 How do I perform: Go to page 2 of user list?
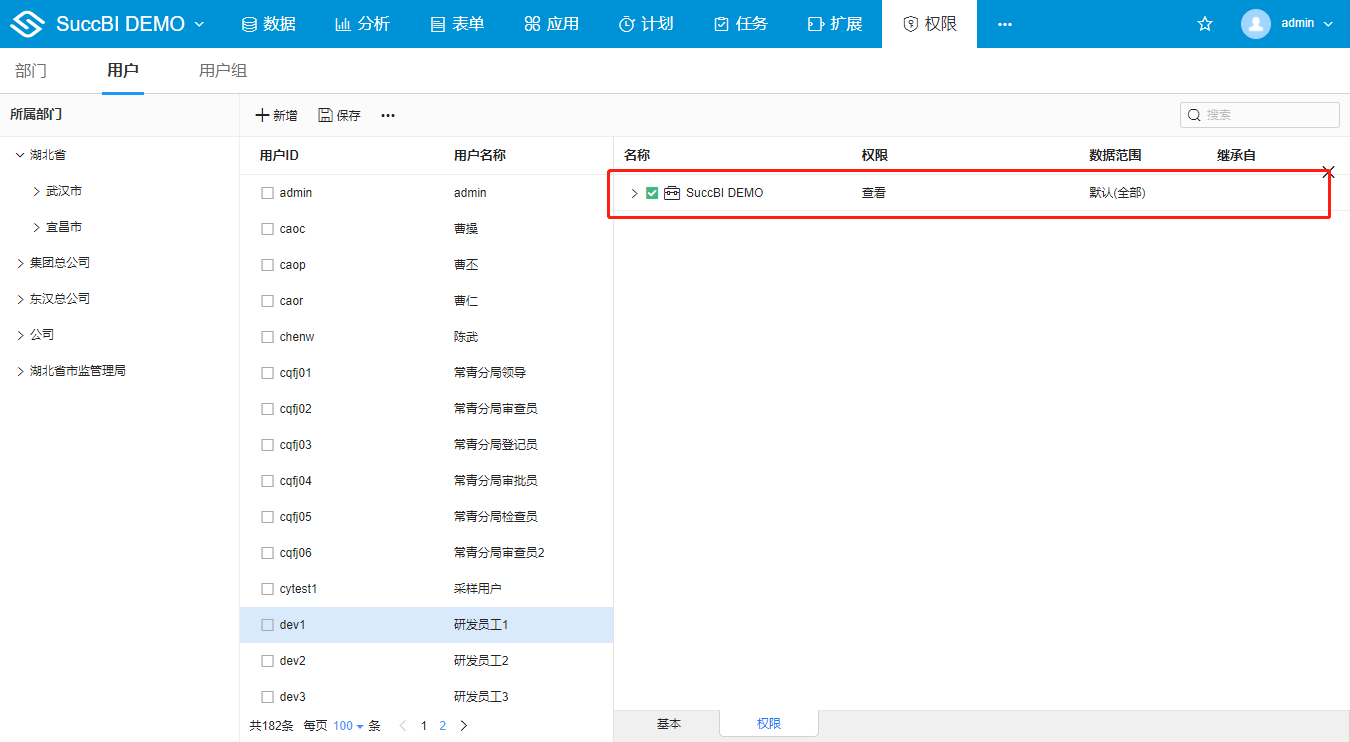coord(442,725)
